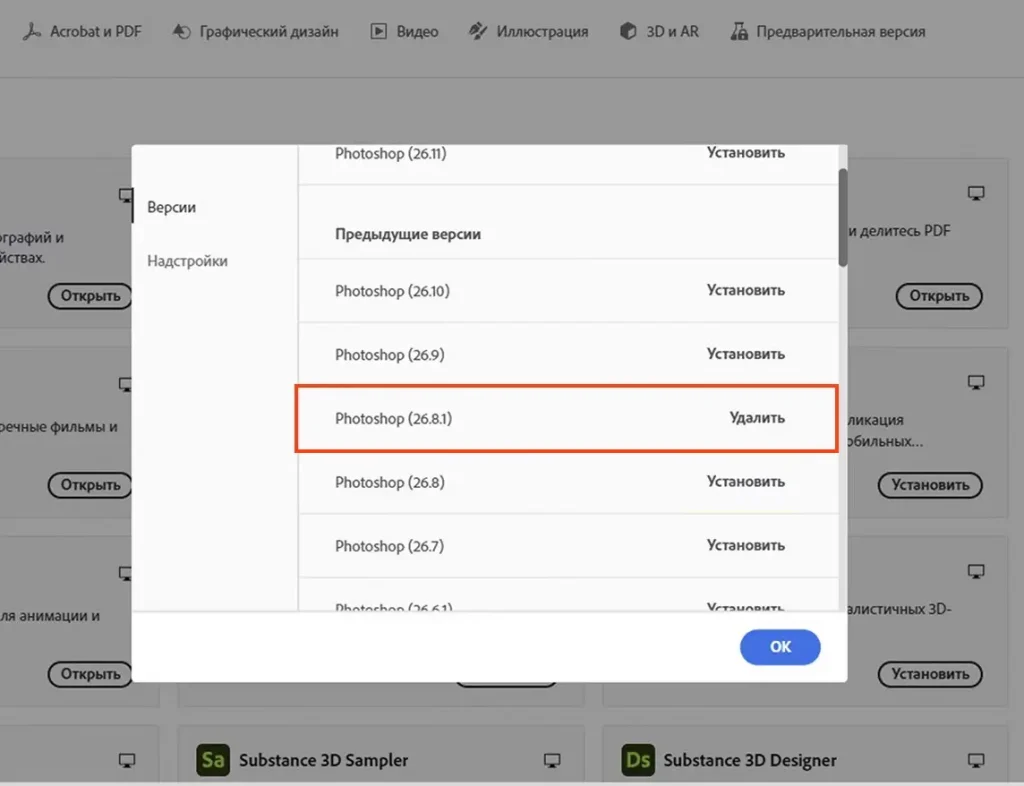
Task: Click the Видео play icon in the category bar
Action: [x=379, y=31]
